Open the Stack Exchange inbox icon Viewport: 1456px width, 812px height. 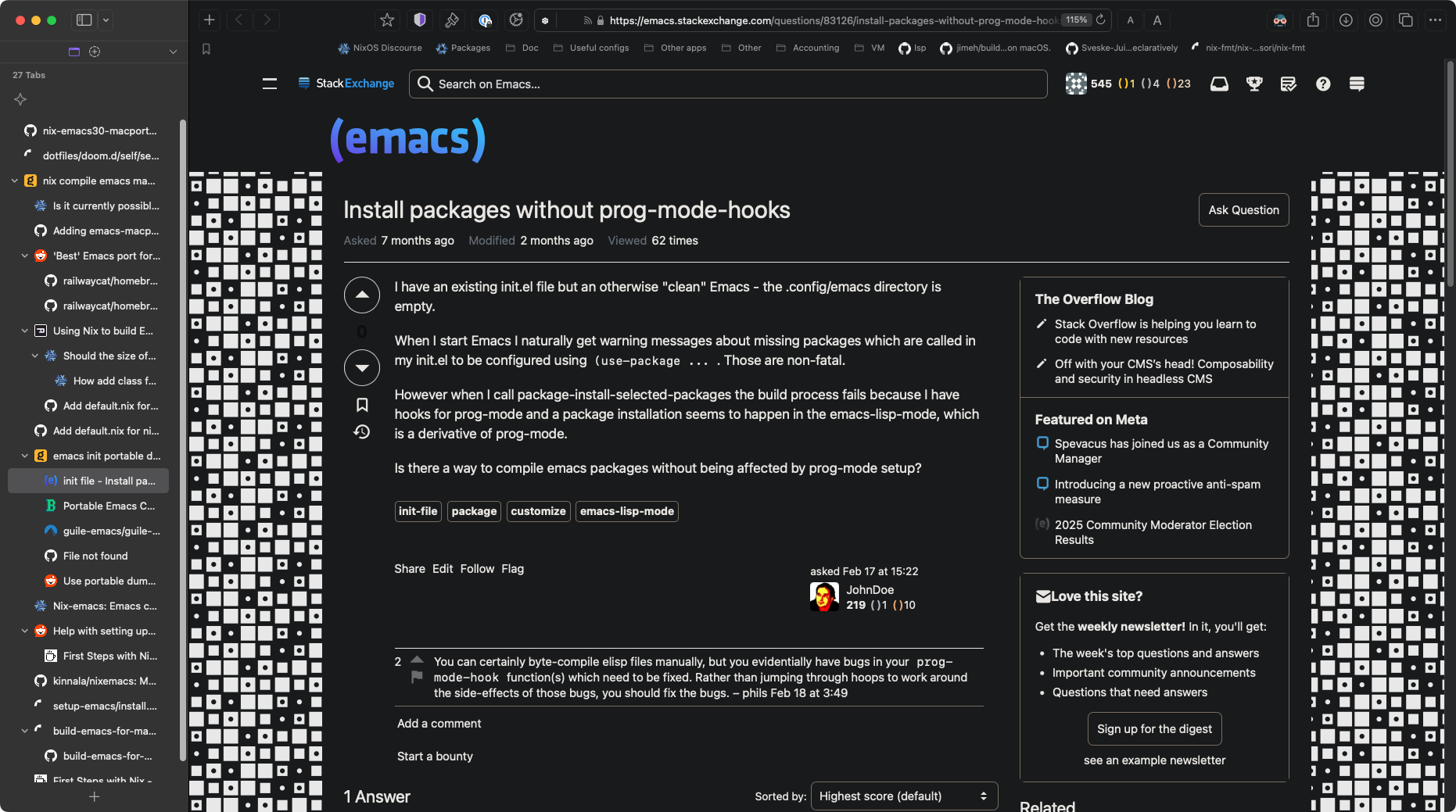pos(1219,84)
